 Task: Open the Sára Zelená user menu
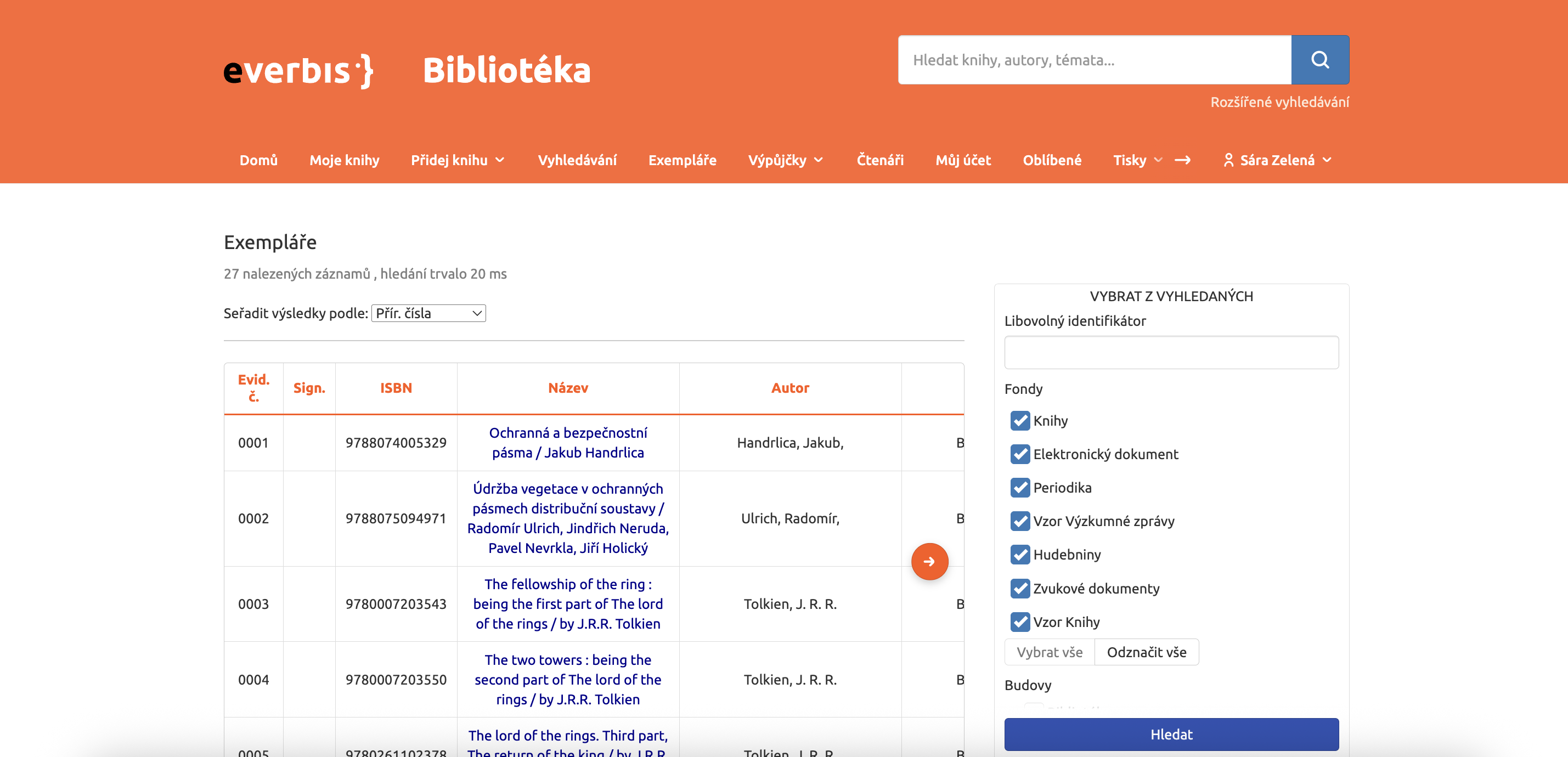[1277, 160]
